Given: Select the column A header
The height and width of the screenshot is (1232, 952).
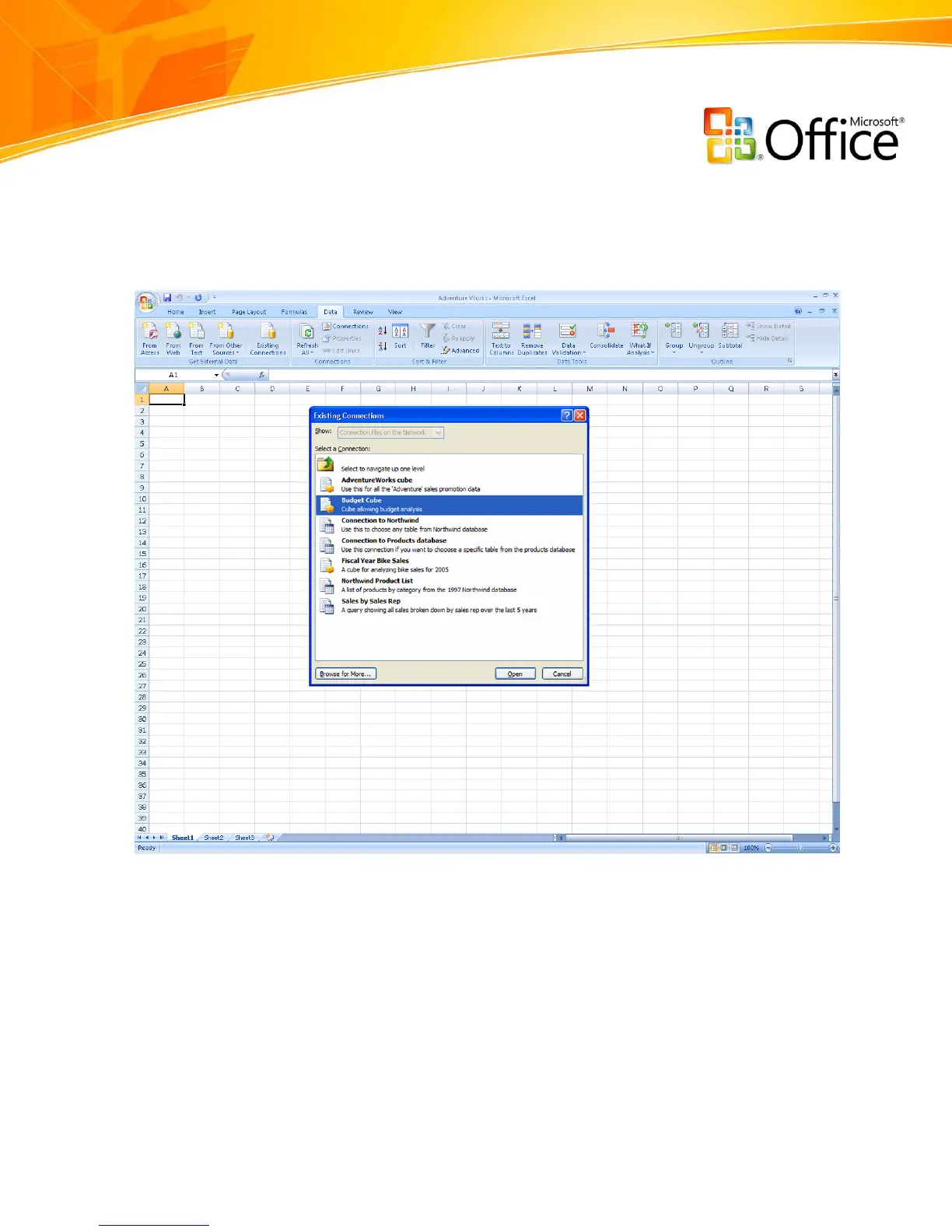Looking at the screenshot, I should tap(166, 388).
